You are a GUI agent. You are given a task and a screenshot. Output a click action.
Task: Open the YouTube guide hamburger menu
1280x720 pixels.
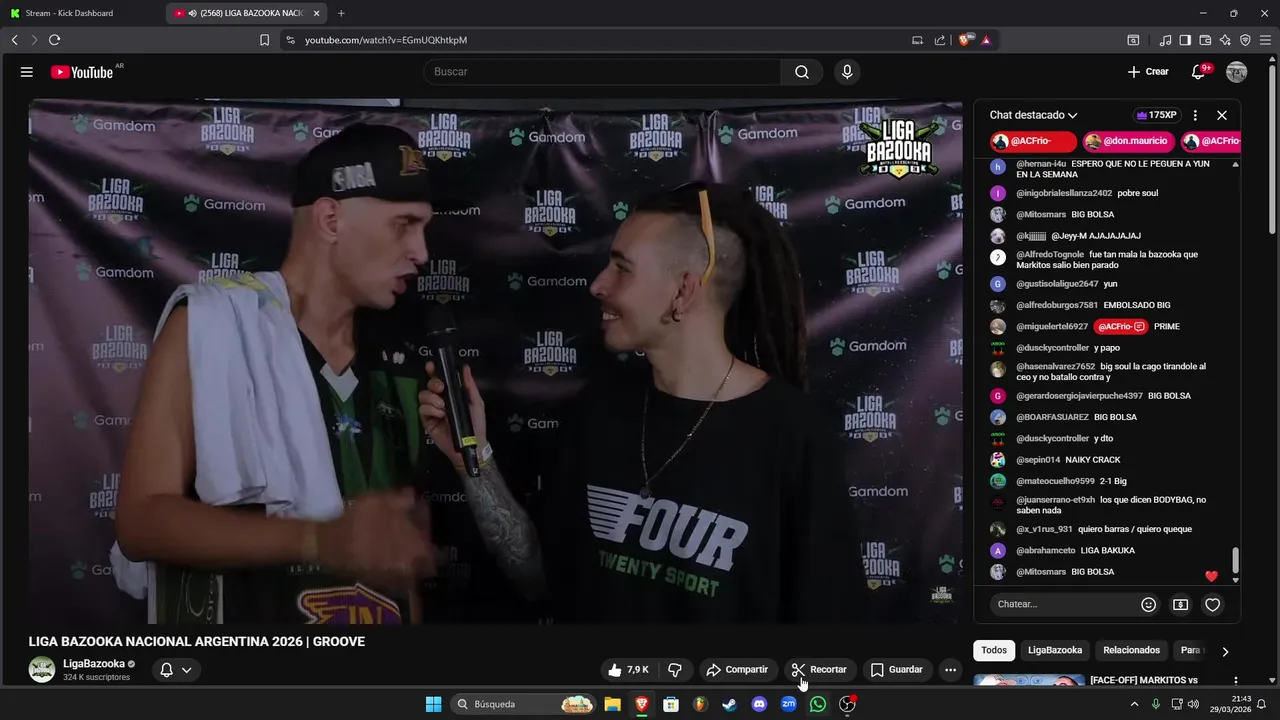[x=27, y=72]
